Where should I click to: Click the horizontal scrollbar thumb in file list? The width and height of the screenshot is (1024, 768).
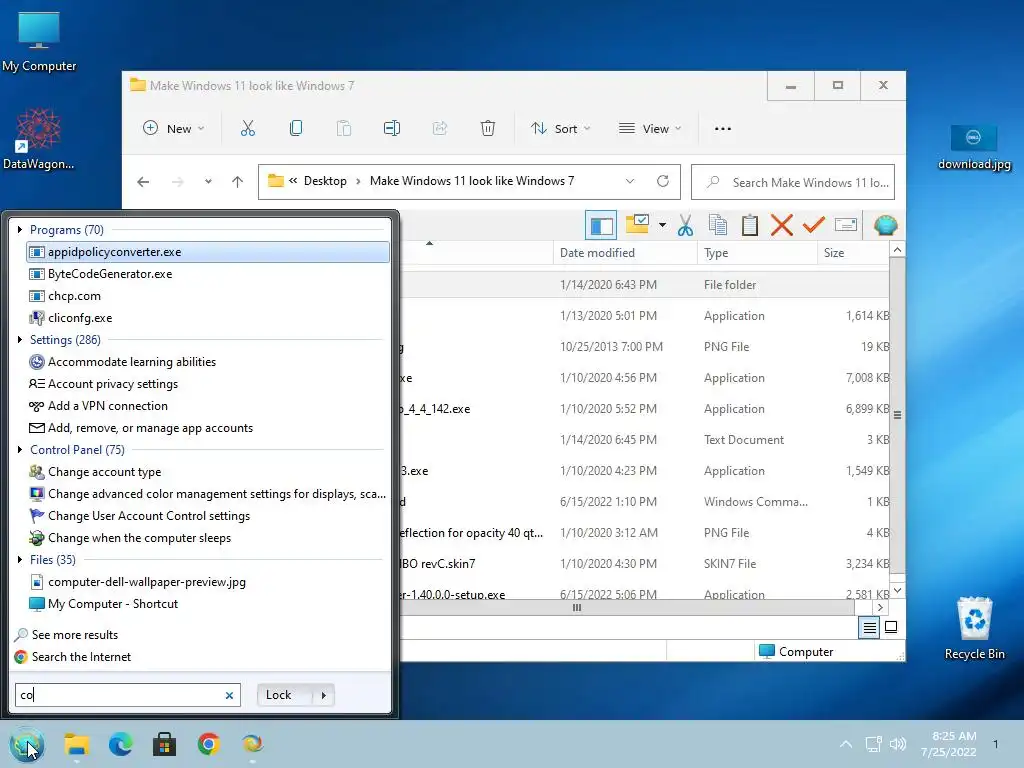pos(577,608)
